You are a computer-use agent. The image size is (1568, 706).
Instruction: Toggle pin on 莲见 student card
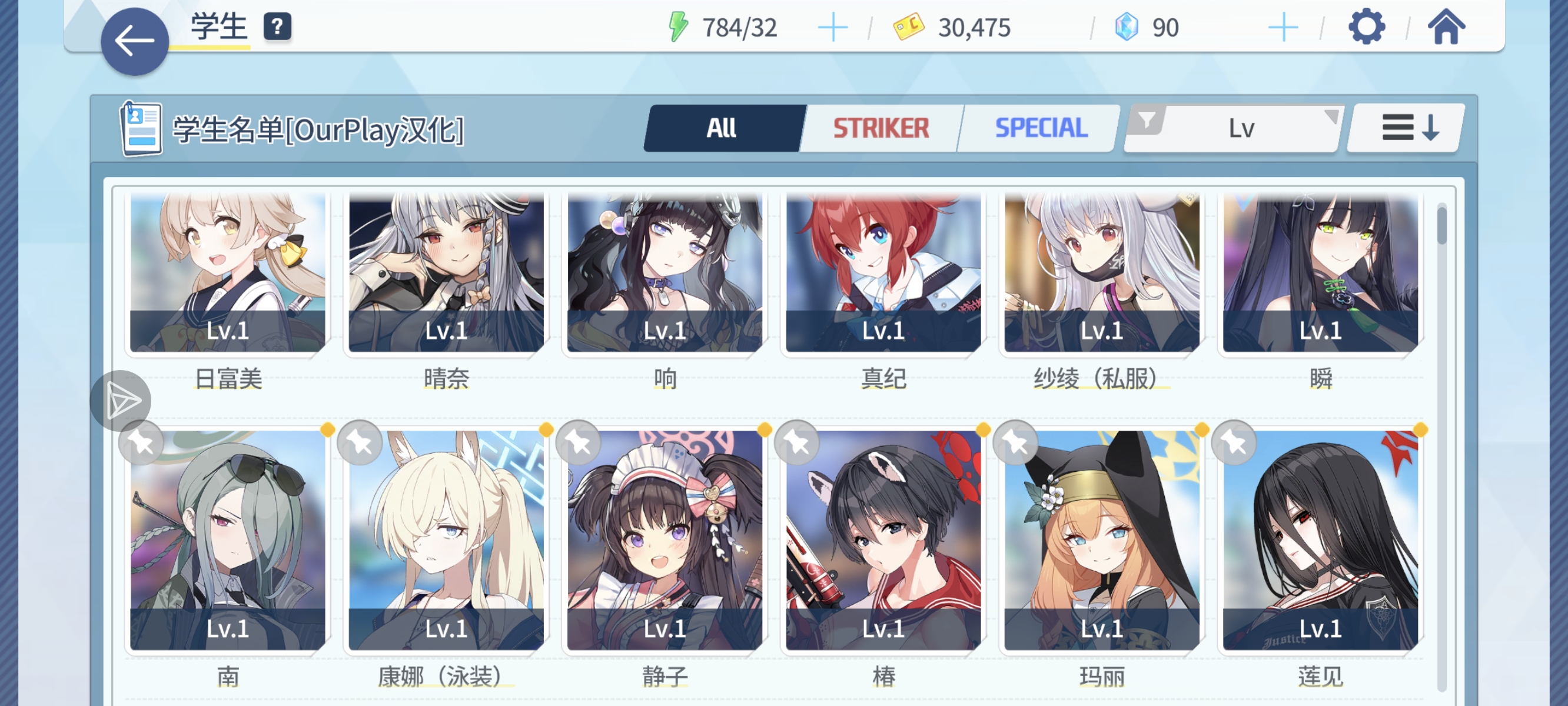coord(1234,442)
